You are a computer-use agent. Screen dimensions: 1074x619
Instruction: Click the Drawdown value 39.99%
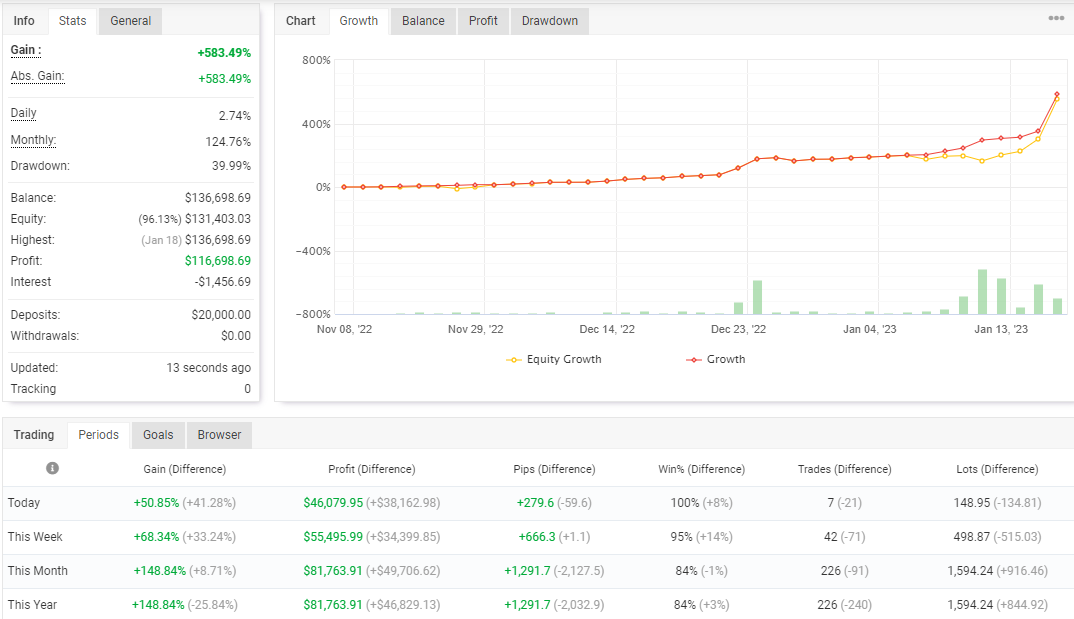[x=232, y=166]
